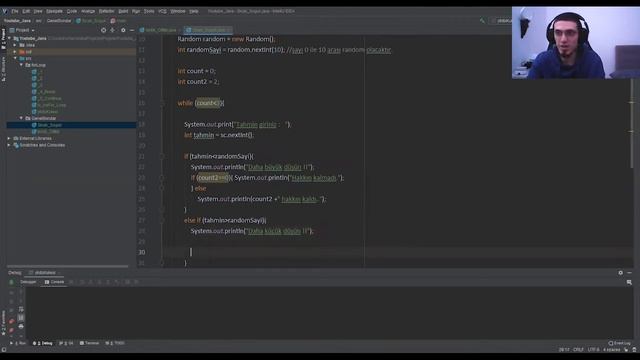Collapse the src folder
The image size is (640, 360).
coord(16,58)
